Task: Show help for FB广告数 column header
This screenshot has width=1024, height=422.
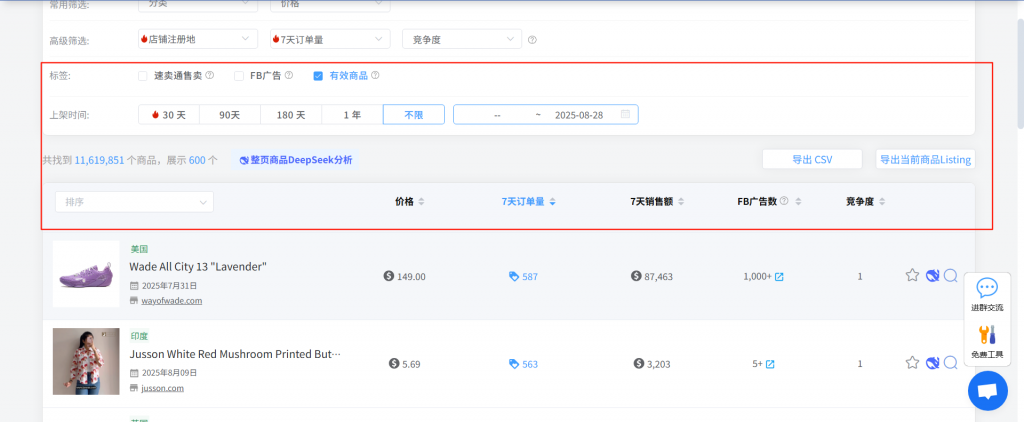Action: click(784, 201)
